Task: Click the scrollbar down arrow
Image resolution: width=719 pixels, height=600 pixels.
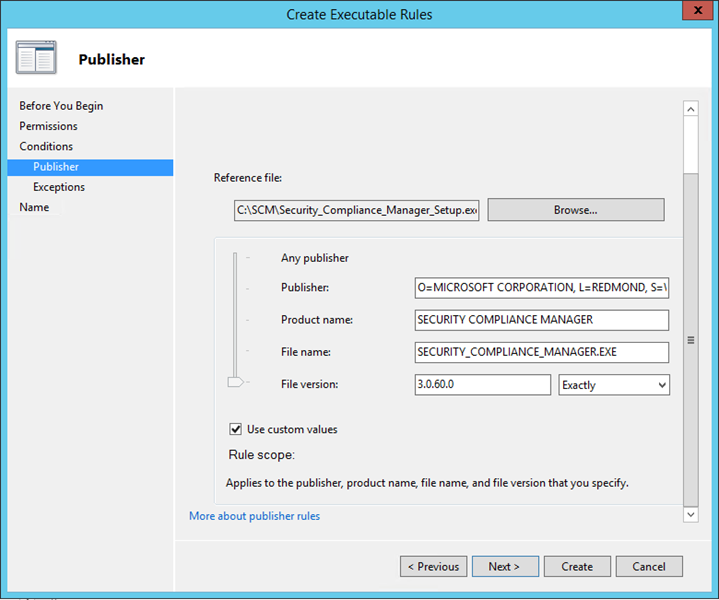Action: [x=691, y=515]
